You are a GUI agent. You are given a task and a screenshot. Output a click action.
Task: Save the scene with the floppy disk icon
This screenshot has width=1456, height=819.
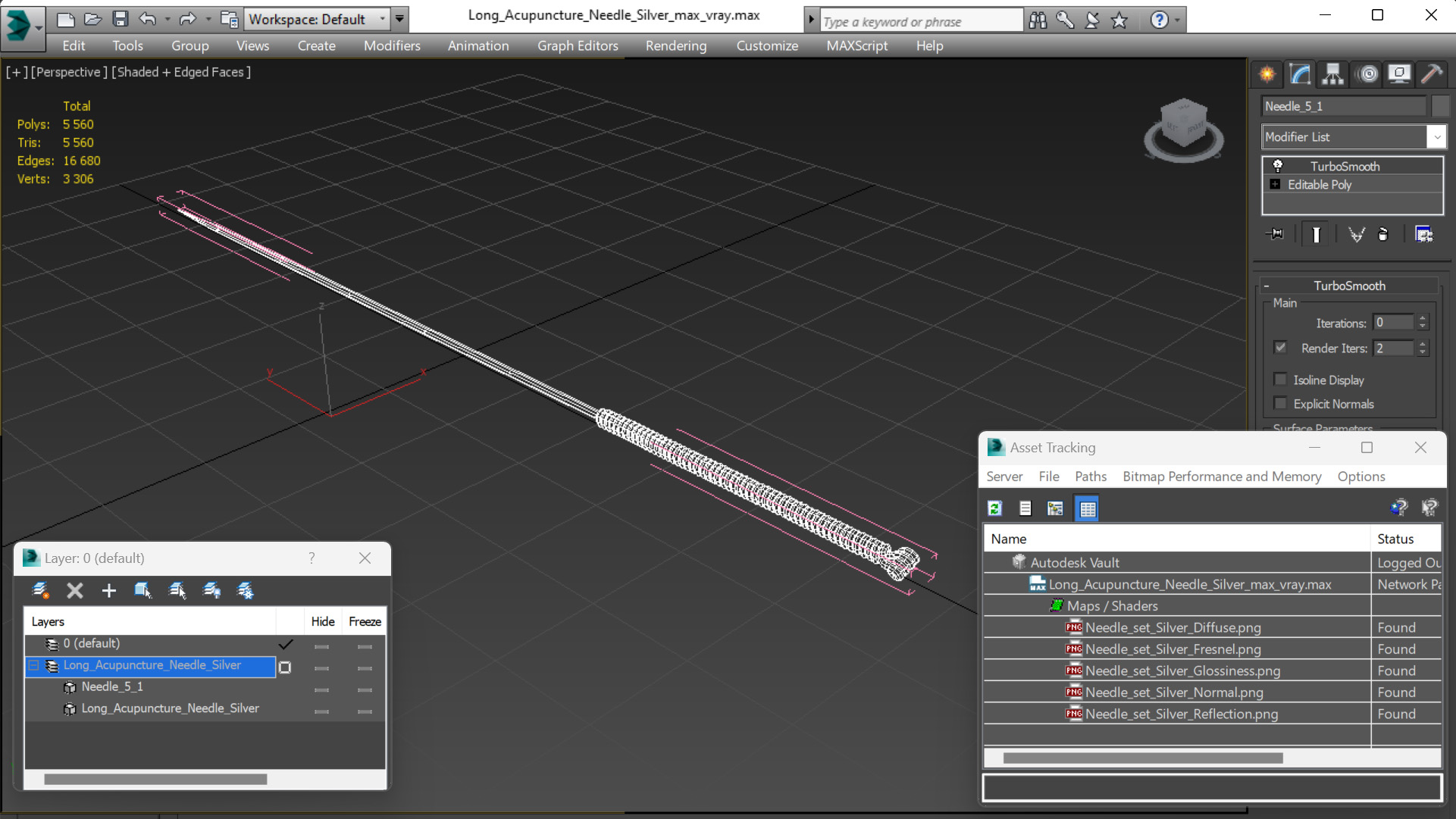(x=121, y=19)
